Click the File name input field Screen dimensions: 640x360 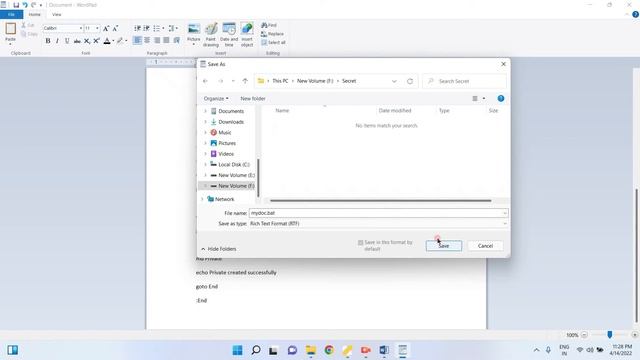tap(376, 213)
